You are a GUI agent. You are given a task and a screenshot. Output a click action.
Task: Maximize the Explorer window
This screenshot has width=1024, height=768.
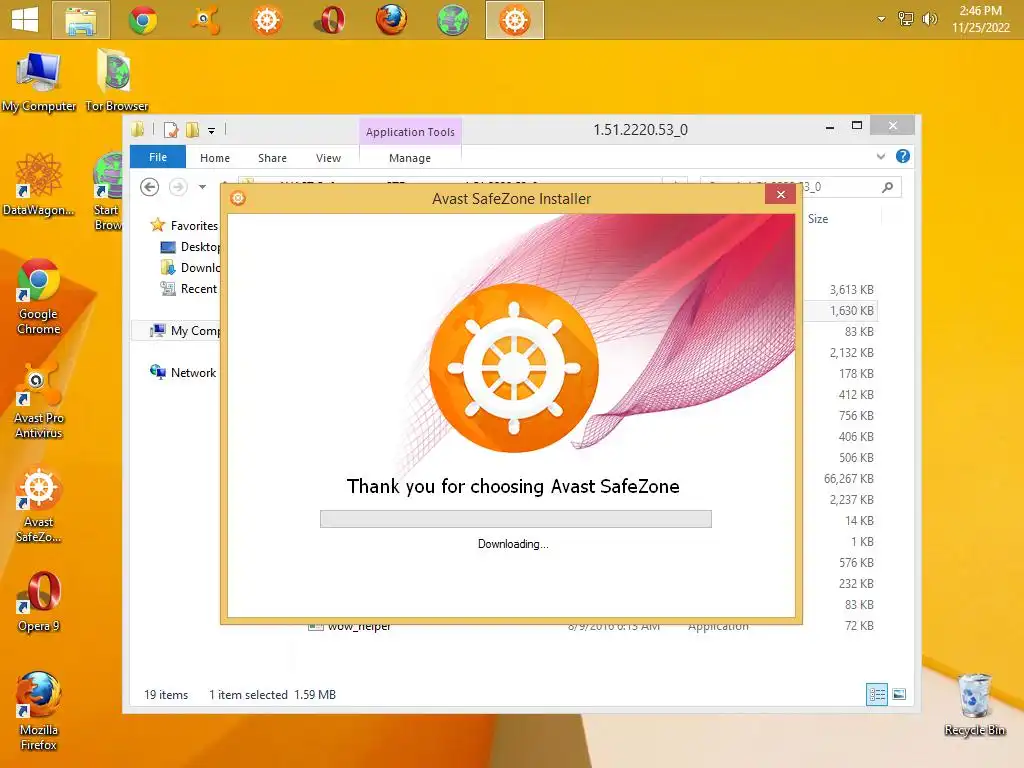[x=857, y=126]
